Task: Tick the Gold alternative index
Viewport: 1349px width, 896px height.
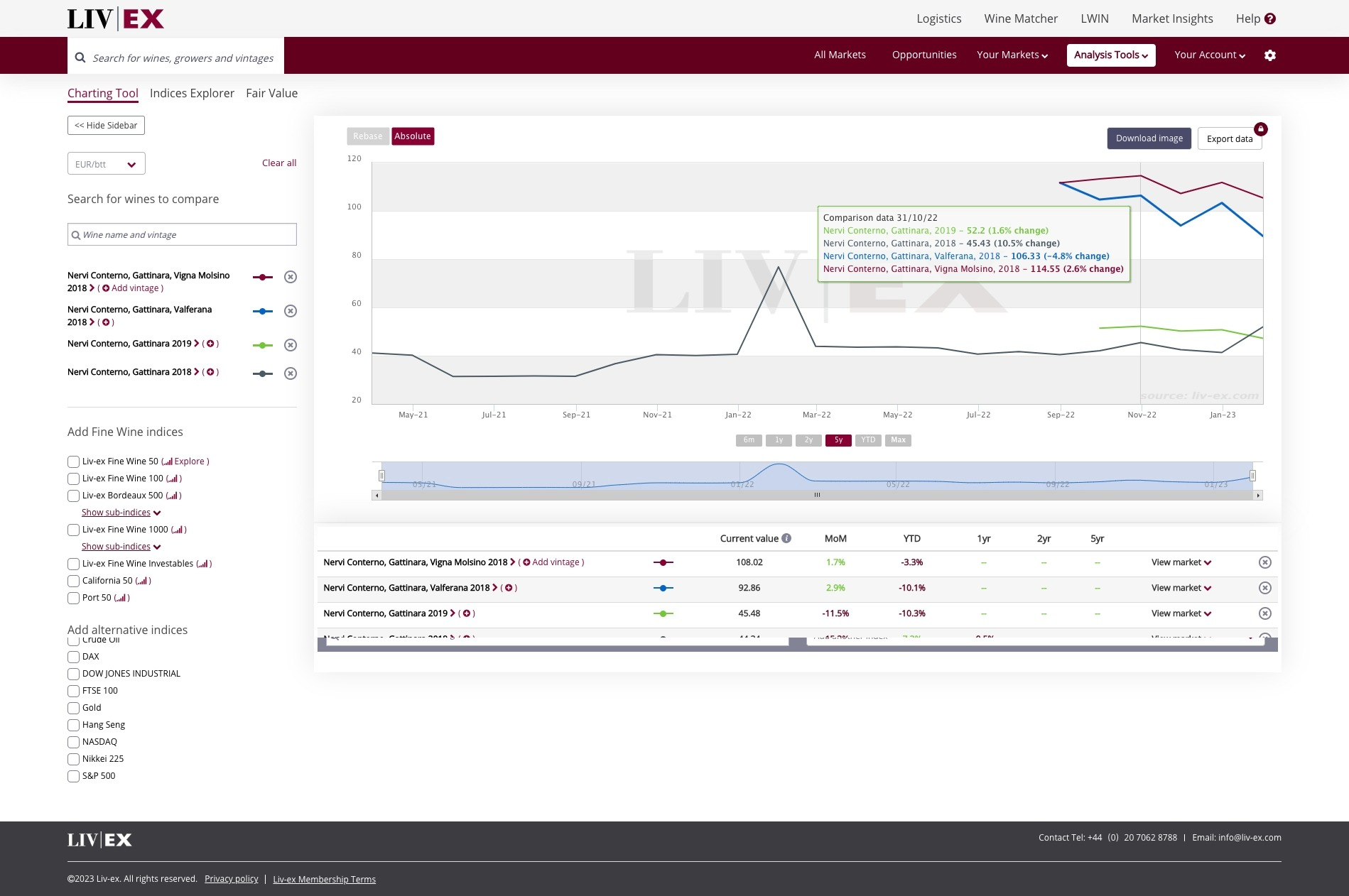Action: click(73, 708)
